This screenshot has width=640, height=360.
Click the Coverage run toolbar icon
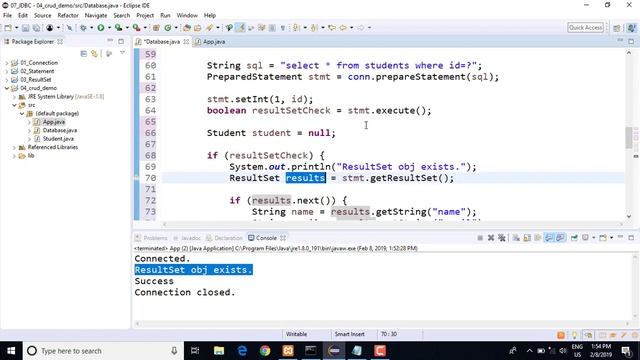(x=118, y=28)
